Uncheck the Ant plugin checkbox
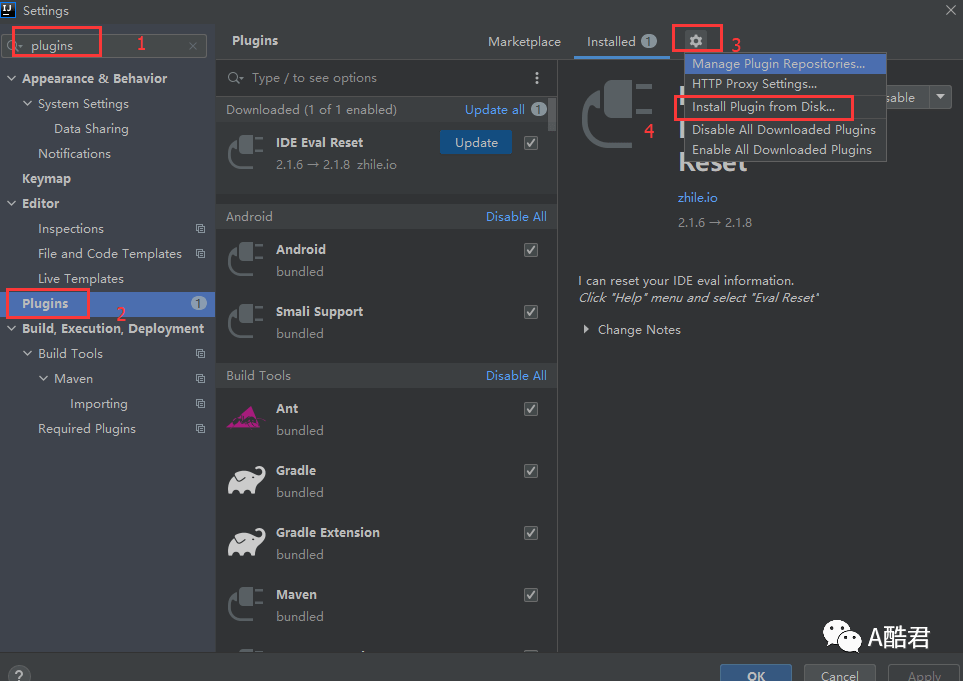This screenshot has width=963, height=681. coord(531,409)
